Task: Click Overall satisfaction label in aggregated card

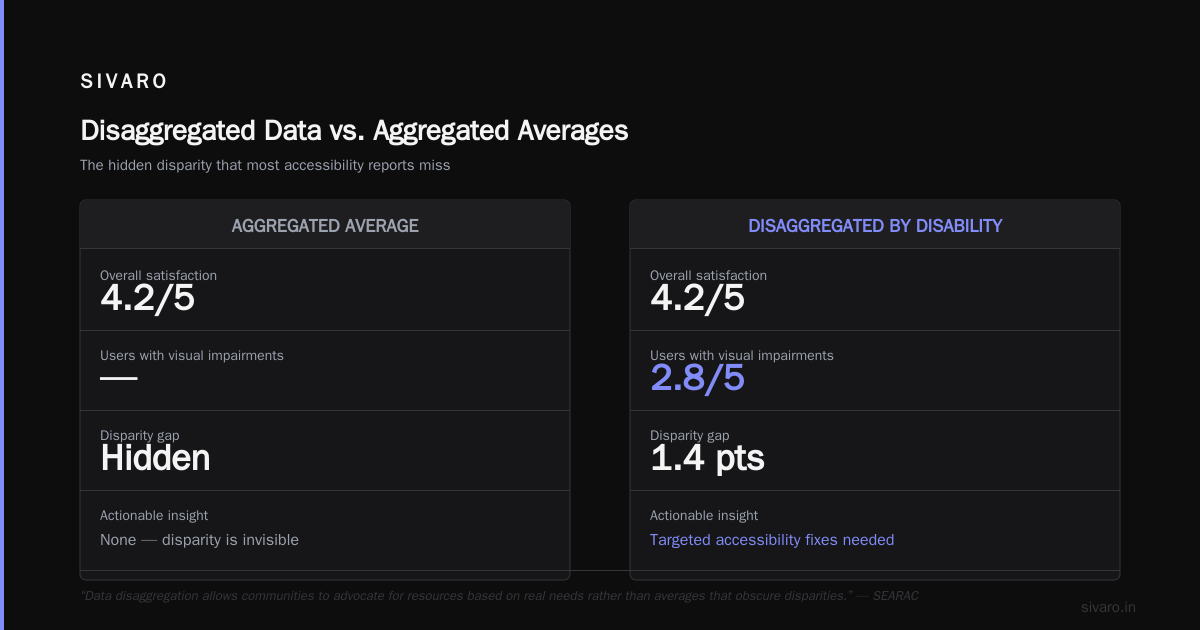Action: coord(158,275)
